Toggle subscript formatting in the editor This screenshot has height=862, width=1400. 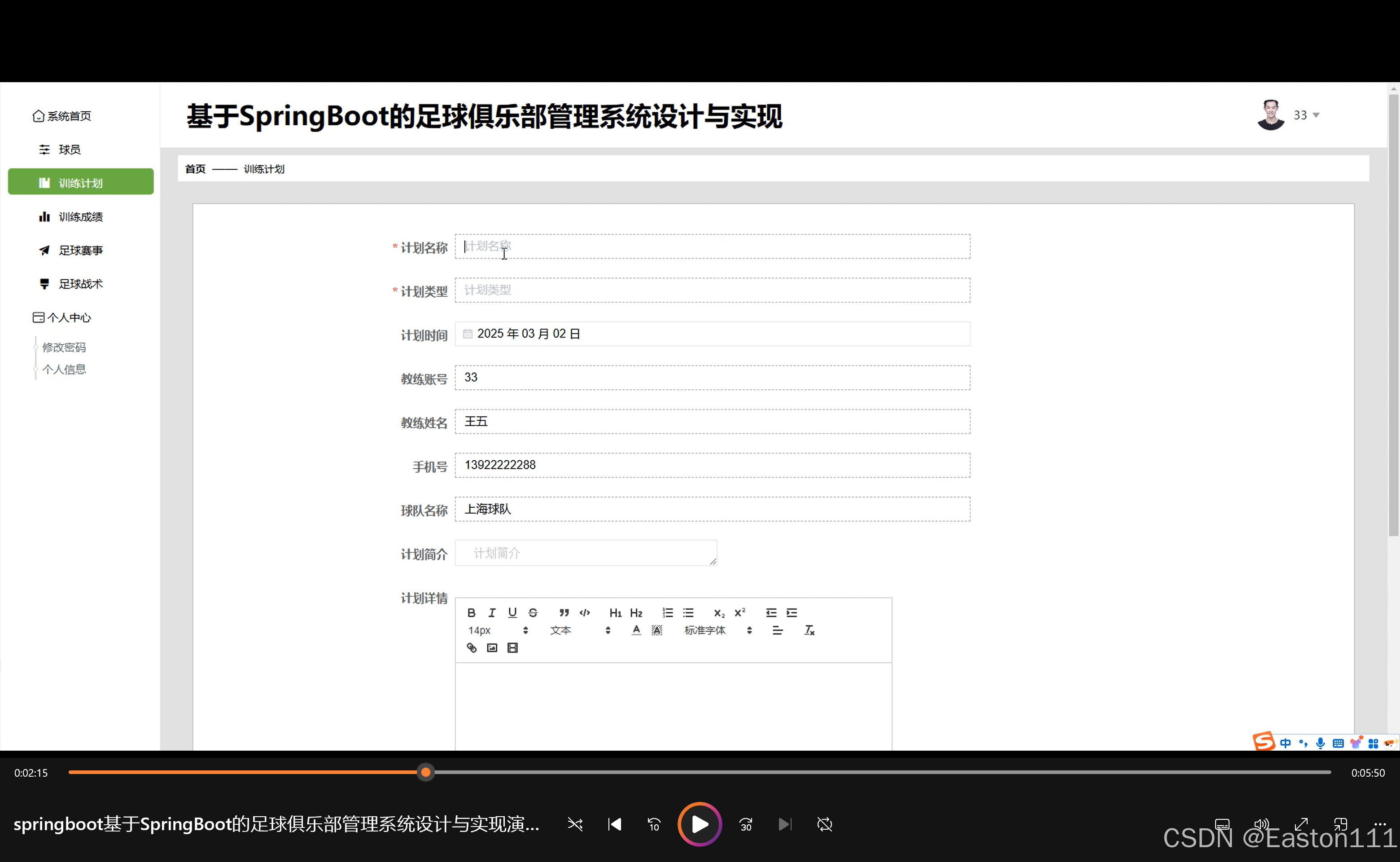719,613
